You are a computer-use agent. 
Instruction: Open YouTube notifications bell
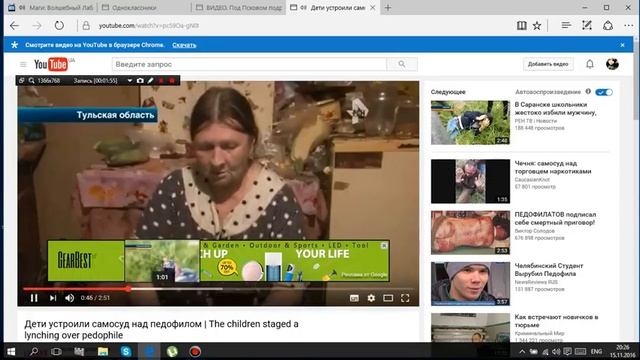pyautogui.click(x=590, y=64)
